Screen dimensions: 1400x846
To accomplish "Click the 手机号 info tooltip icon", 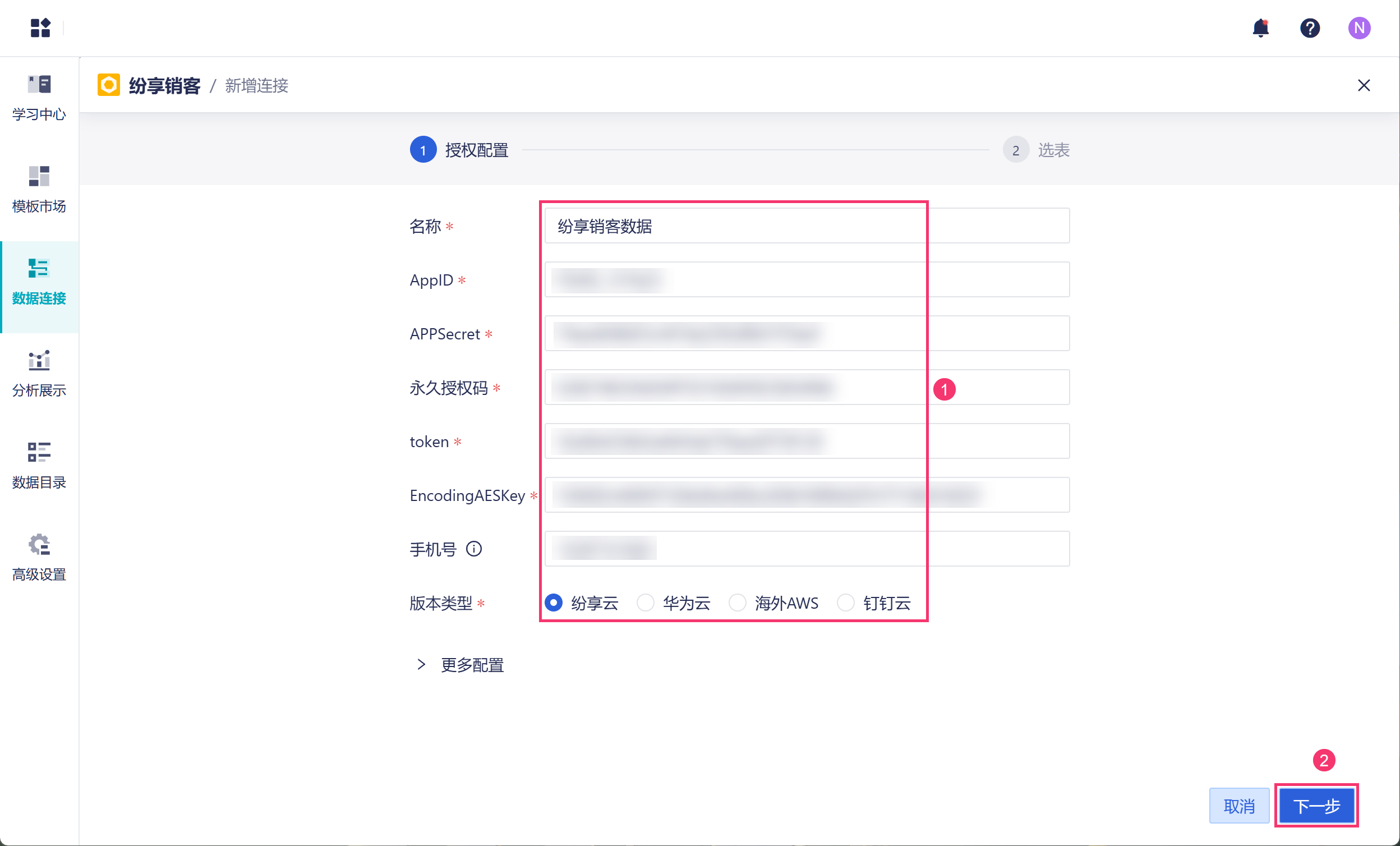I will coord(474,549).
